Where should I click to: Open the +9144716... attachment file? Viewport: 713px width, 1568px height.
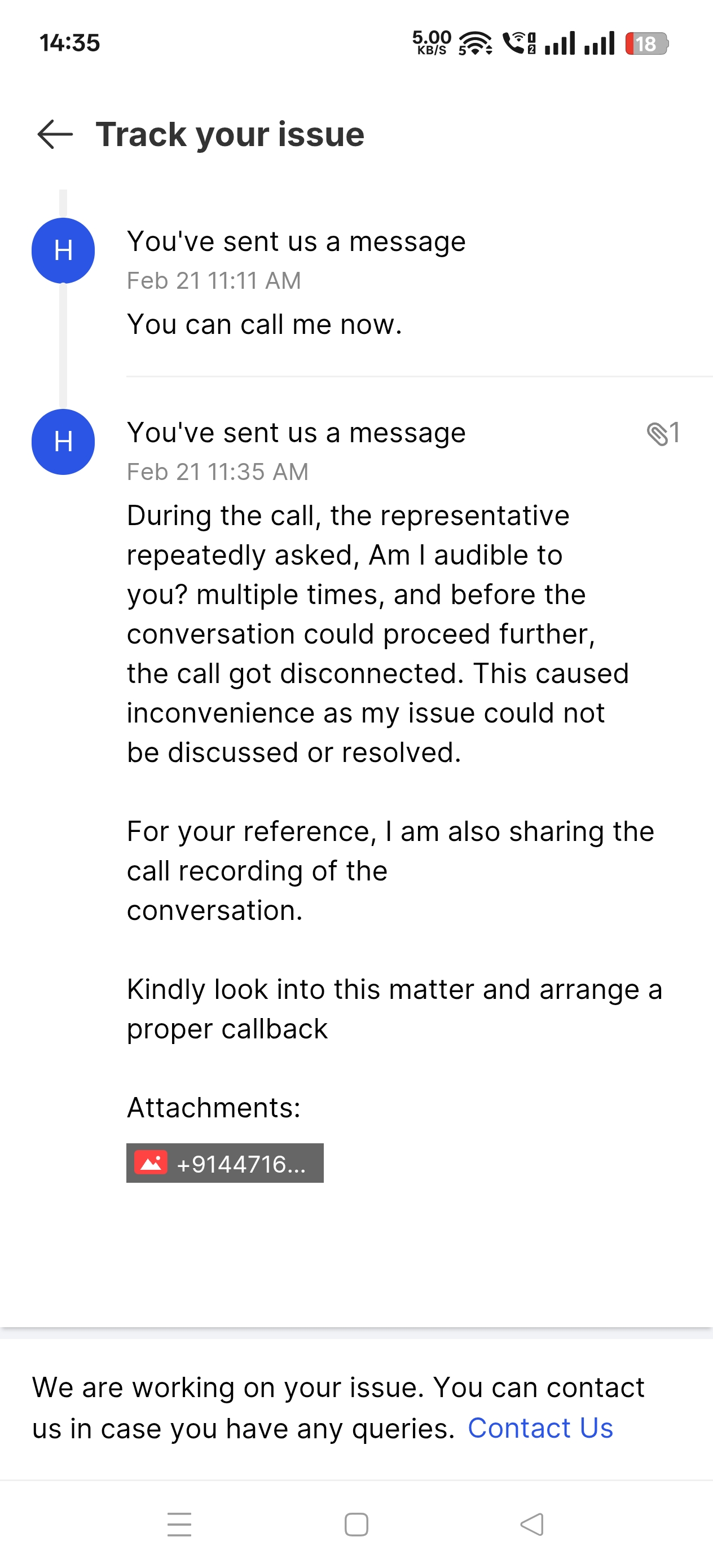click(240, 1163)
